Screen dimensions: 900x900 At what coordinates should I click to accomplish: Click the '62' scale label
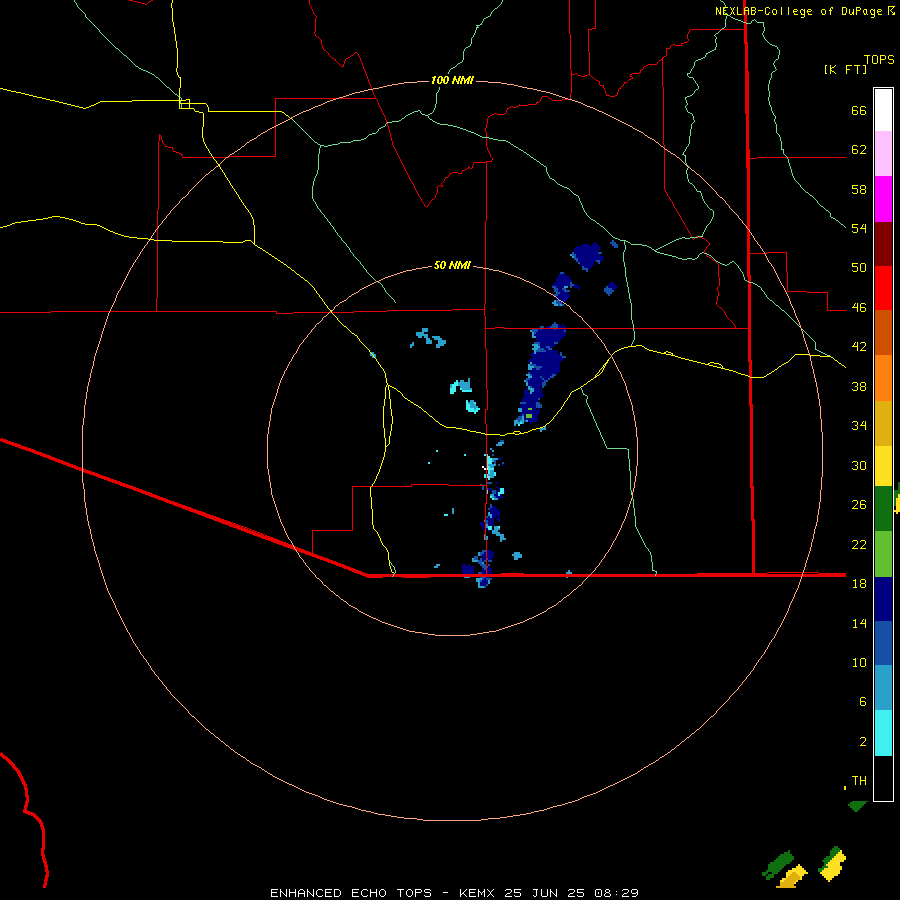[x=859, y=150]
